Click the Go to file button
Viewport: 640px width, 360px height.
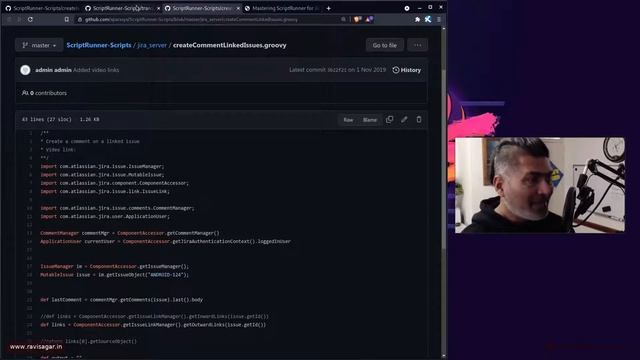click(x=384, y=45)
